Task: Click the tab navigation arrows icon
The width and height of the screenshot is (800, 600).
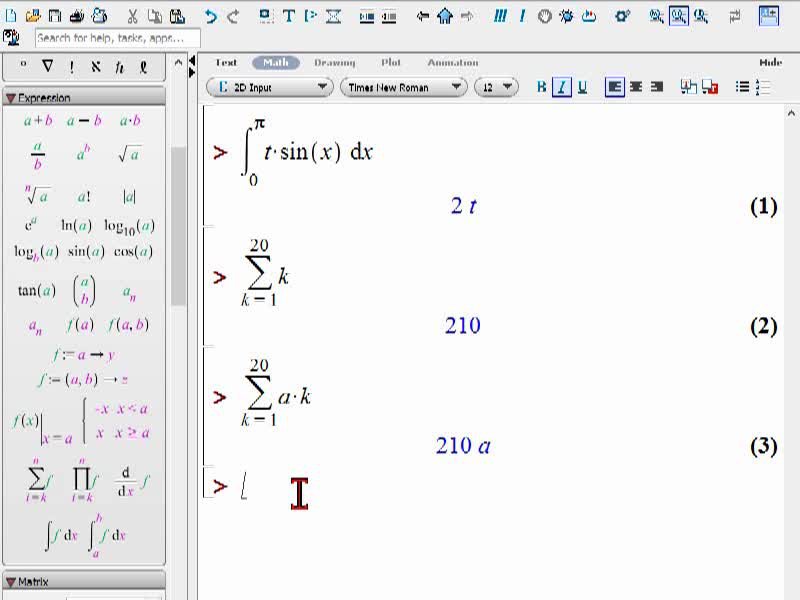Action: 735,16
